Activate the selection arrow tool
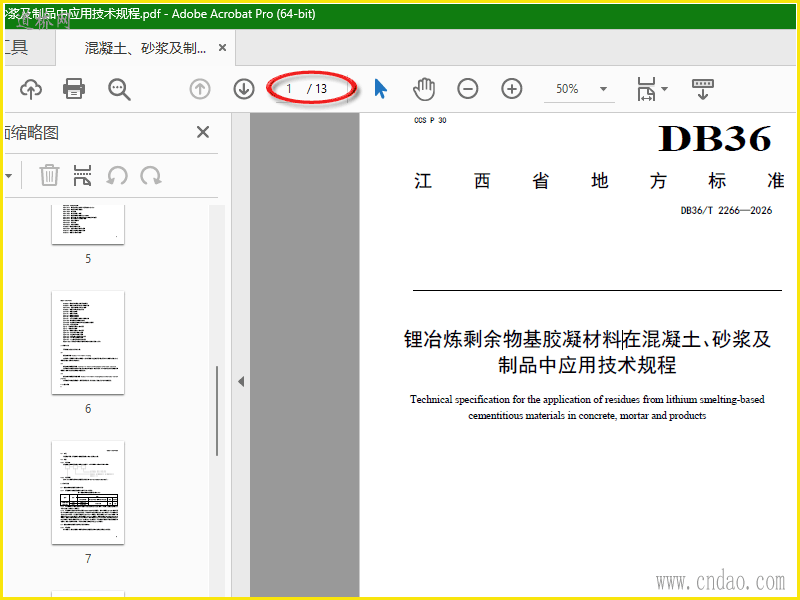Viewport: 800px width, 600px height. [381, 89]
